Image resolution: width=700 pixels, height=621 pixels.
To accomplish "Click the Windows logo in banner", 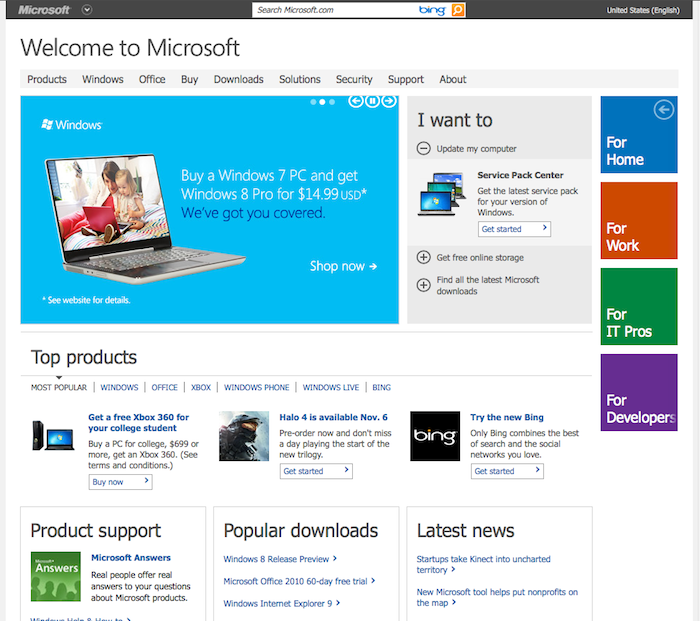I will tap(72, 125).
